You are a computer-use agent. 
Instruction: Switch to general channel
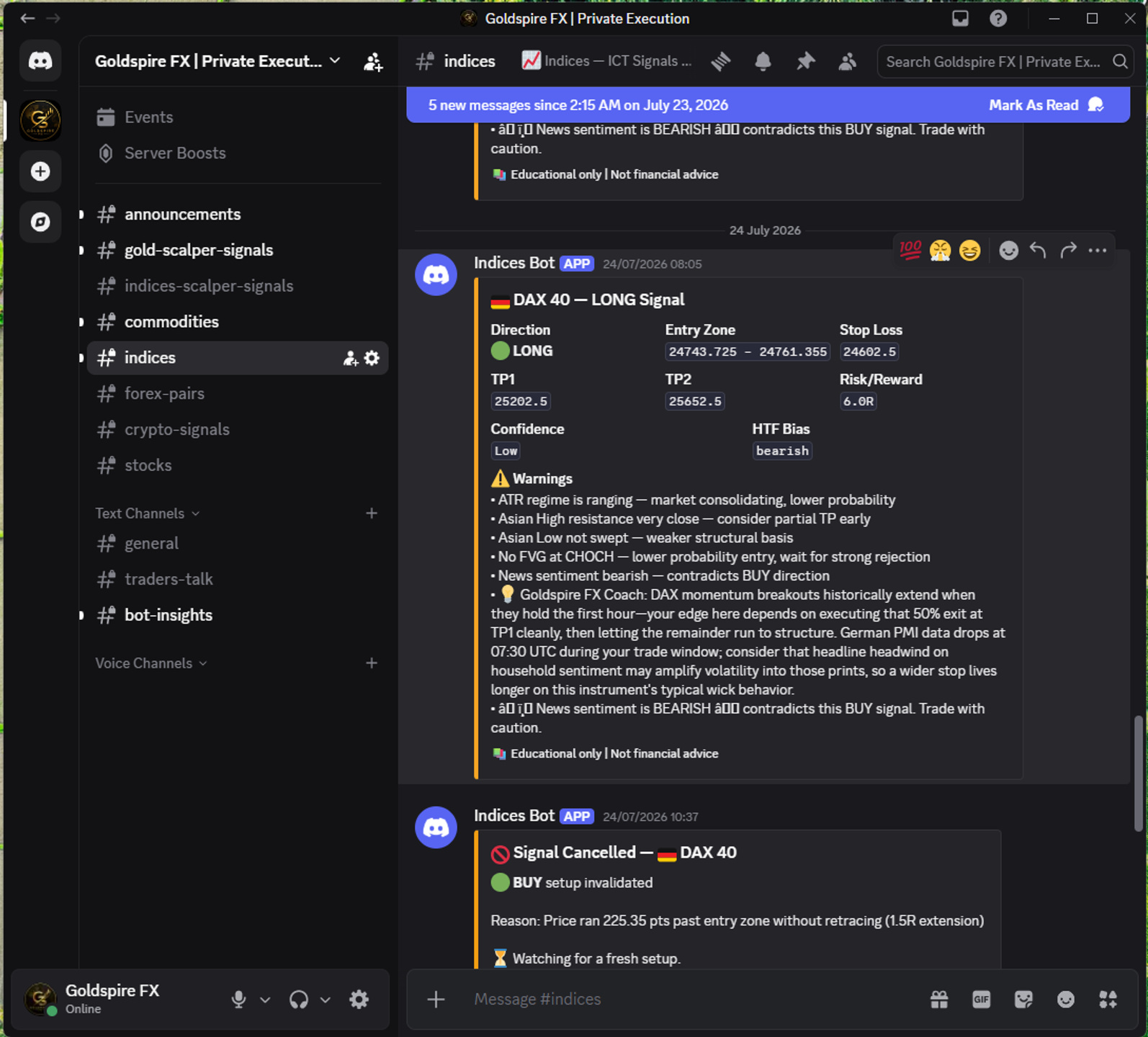pos(238,544)
